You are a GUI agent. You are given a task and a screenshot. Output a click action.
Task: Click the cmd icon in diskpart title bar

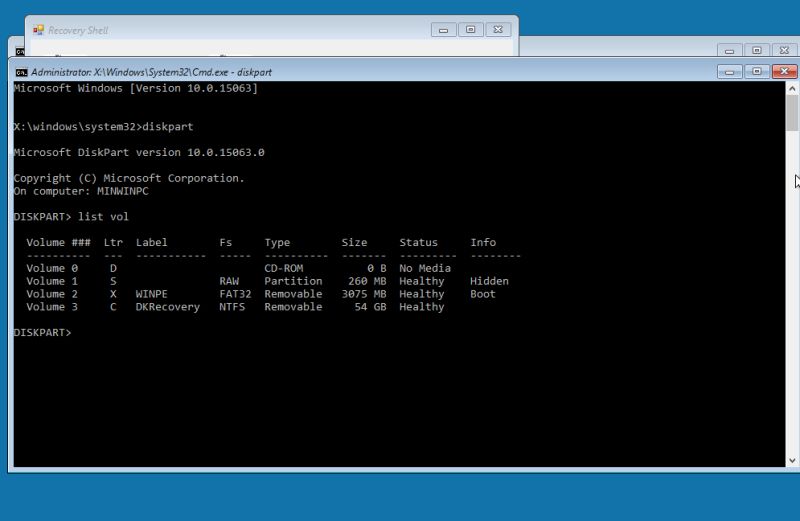click(21, 72)
